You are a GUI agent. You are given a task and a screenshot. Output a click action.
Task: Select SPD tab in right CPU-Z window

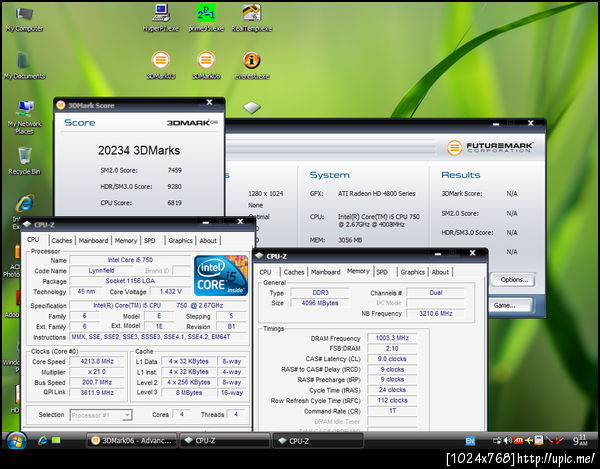pos(382,272)
